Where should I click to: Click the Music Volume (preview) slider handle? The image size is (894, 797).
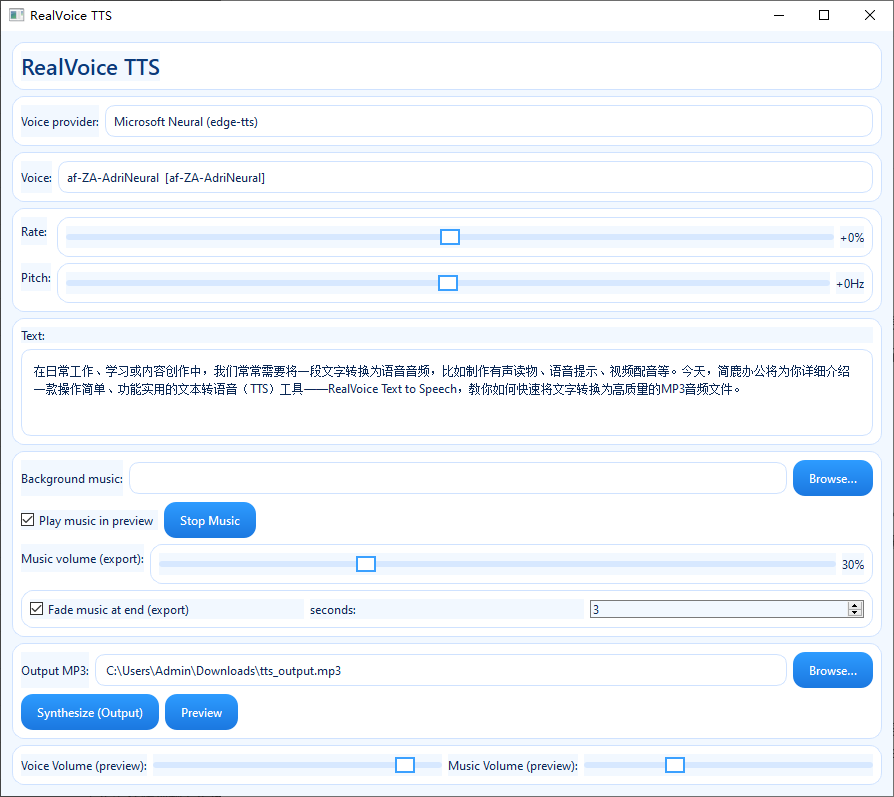click(x=675, y=764)
